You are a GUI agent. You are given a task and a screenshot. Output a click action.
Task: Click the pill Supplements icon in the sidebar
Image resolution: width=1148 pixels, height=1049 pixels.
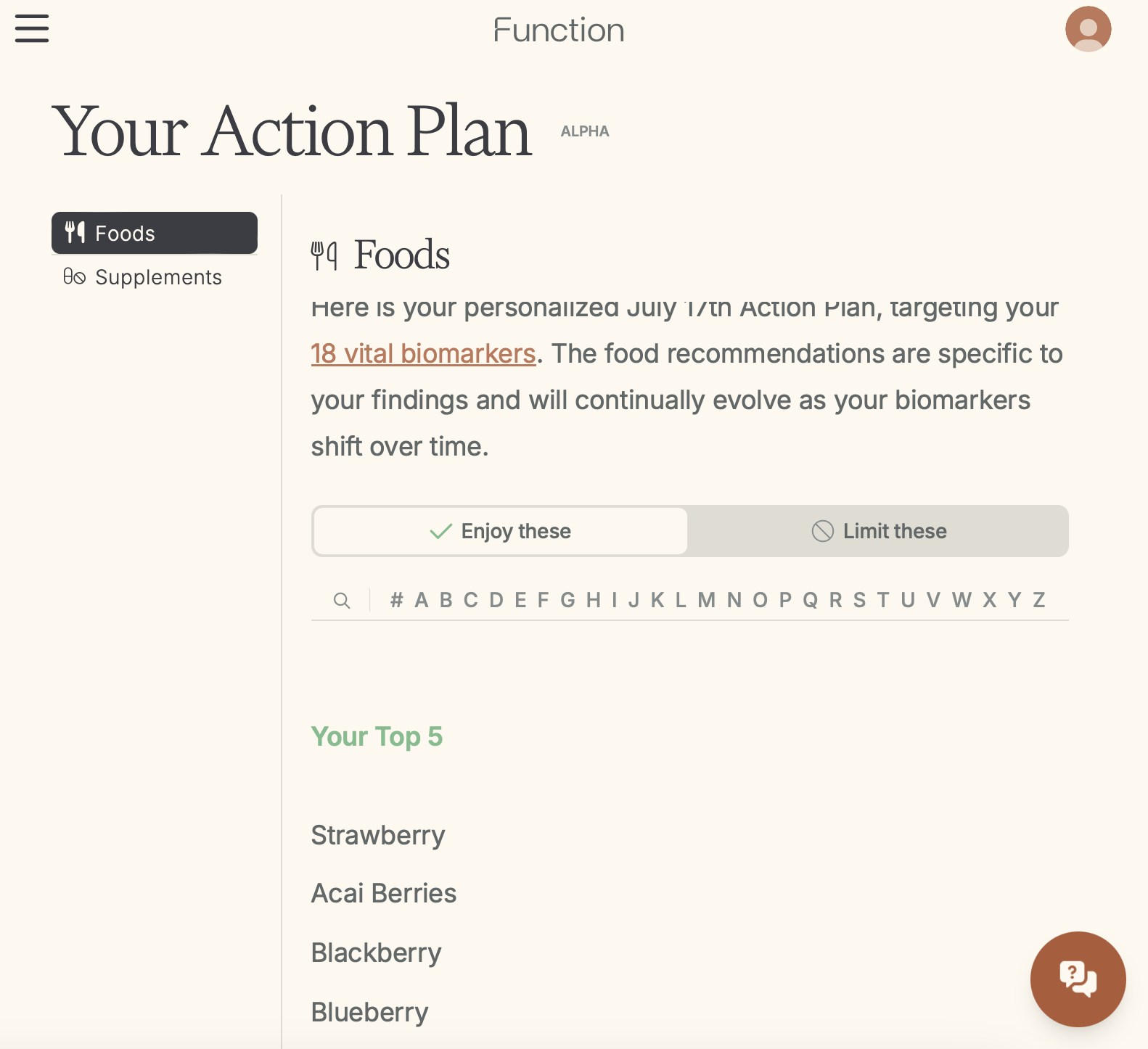(x=75, y=277)
